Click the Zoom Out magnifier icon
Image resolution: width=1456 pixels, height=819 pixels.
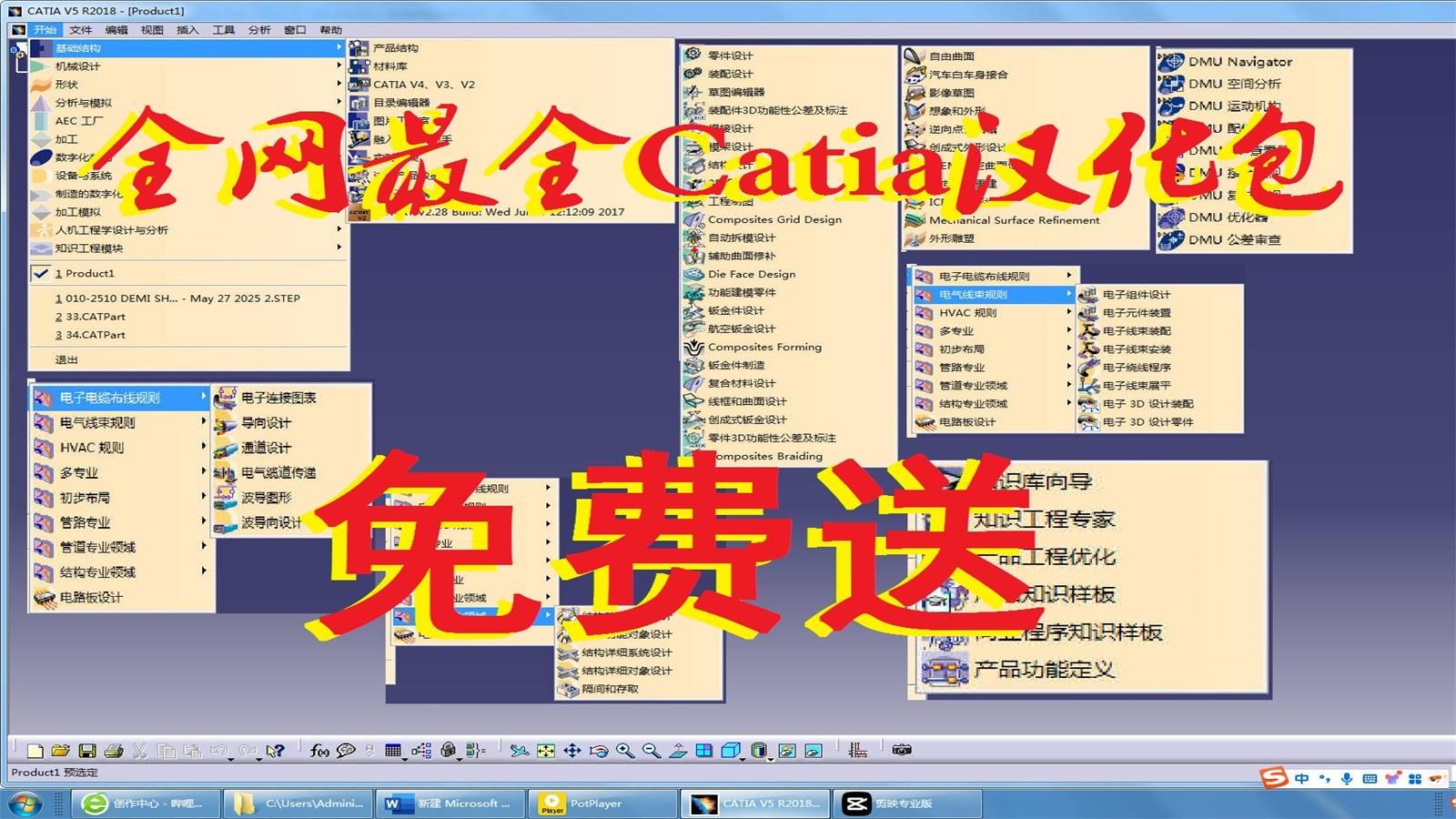tap(651, 751)
